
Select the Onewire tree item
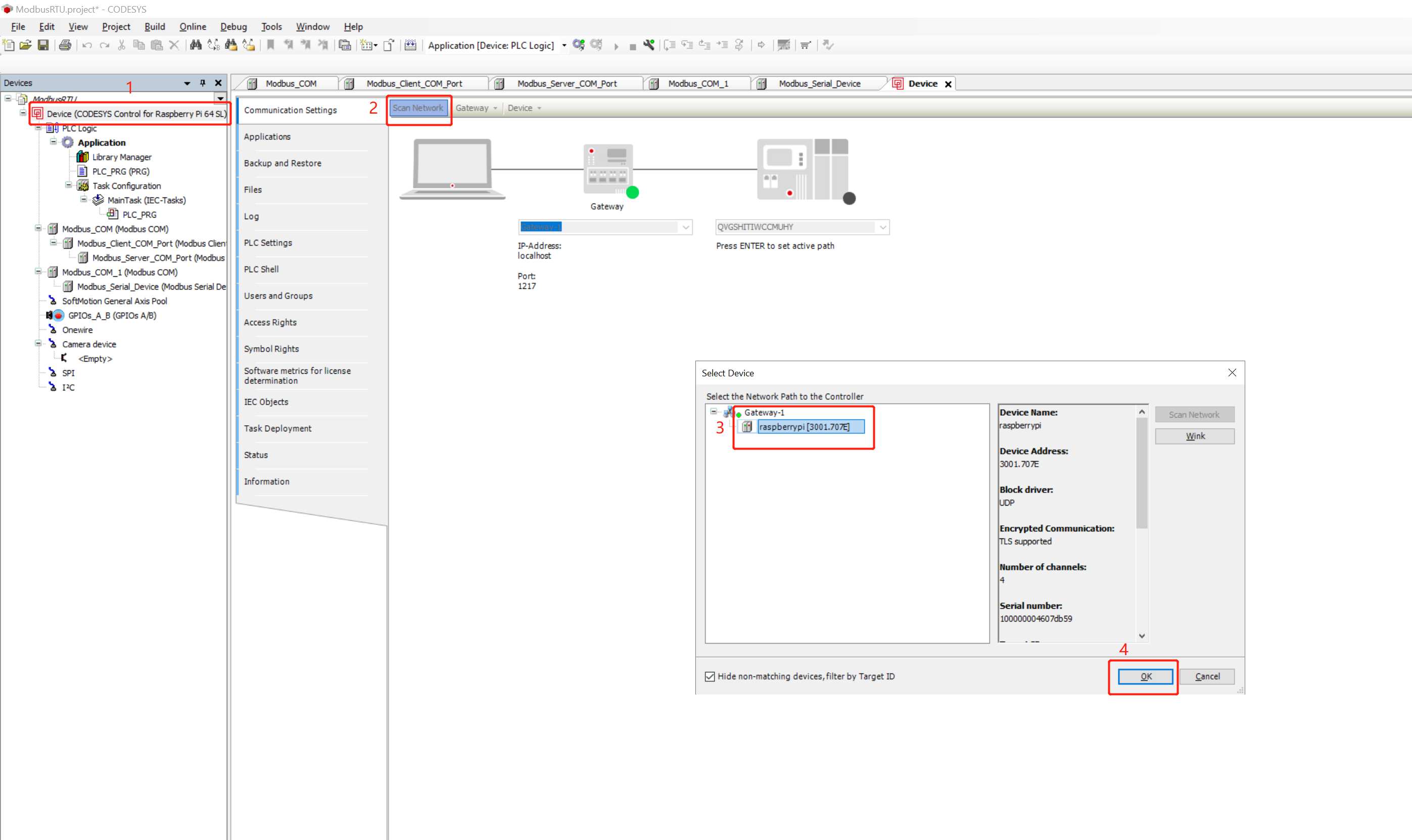pyautogui.click(x=77, y=330)
